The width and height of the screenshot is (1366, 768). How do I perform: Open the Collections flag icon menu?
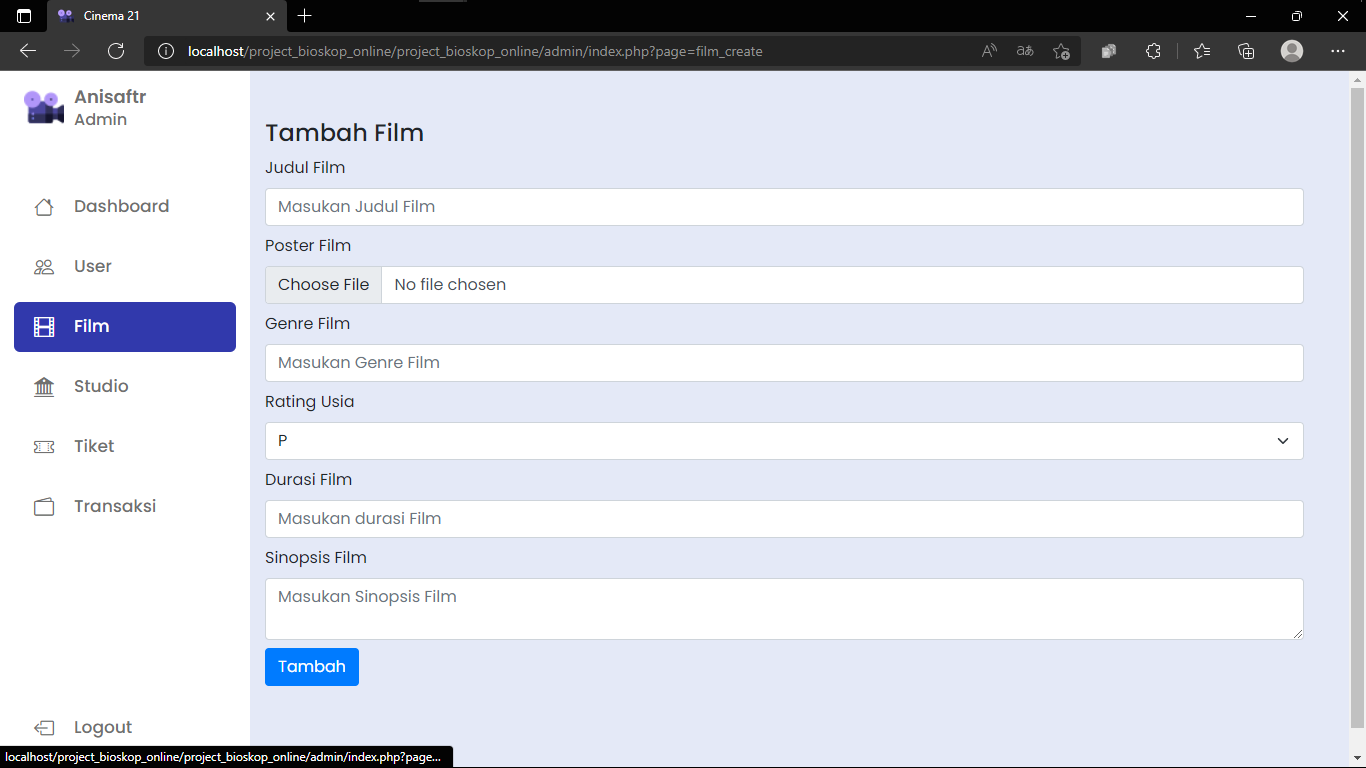1246,51
